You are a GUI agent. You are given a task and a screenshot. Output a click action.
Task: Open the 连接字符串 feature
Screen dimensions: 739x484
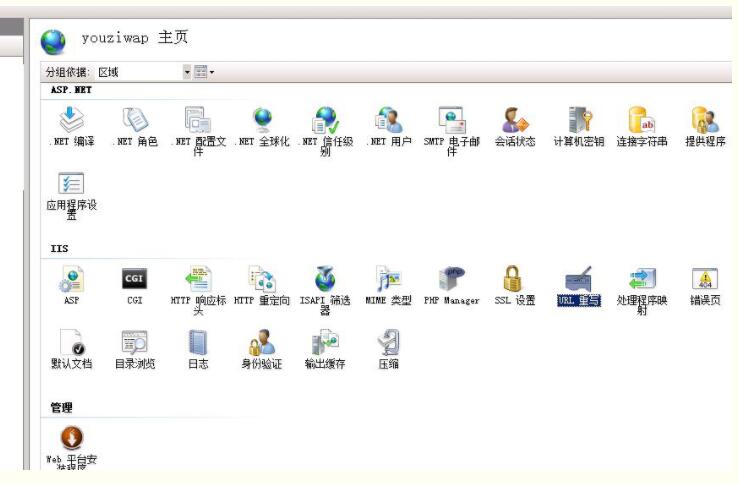(x=642, y=126)
